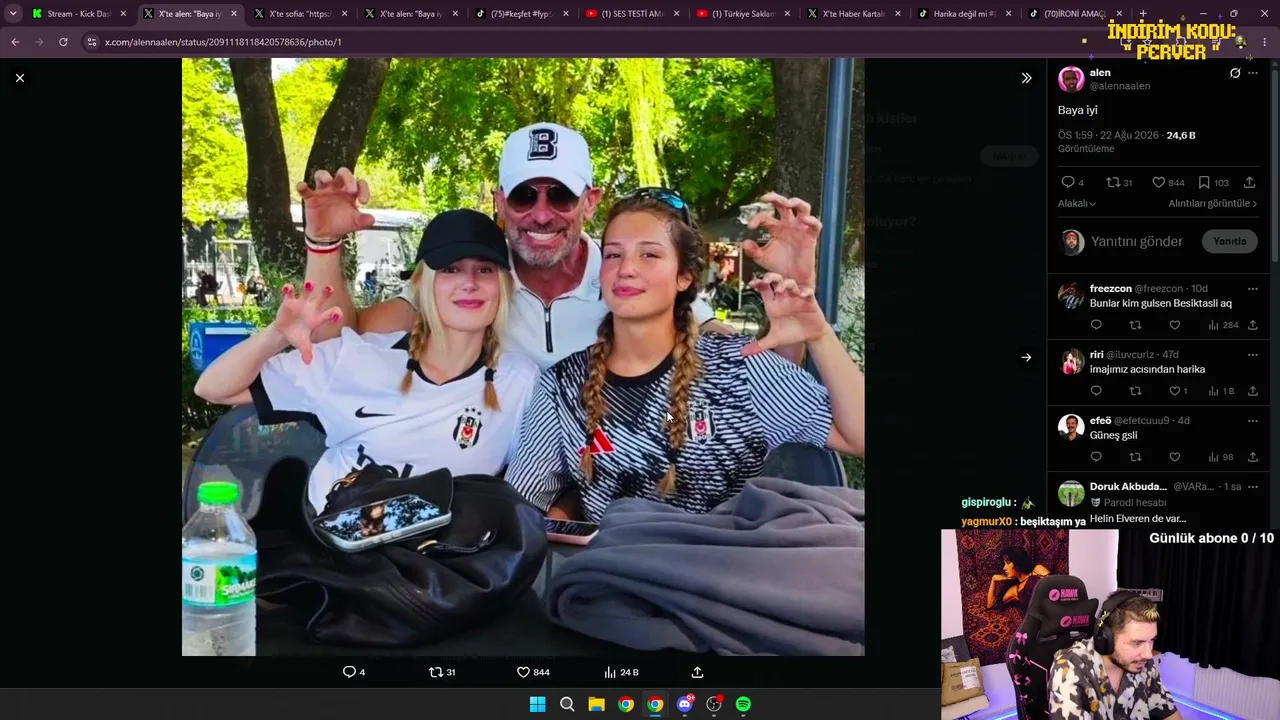Screen dimensions: 1280x720
Task: Open Discord from the taskbar
Action: (684, 704)
